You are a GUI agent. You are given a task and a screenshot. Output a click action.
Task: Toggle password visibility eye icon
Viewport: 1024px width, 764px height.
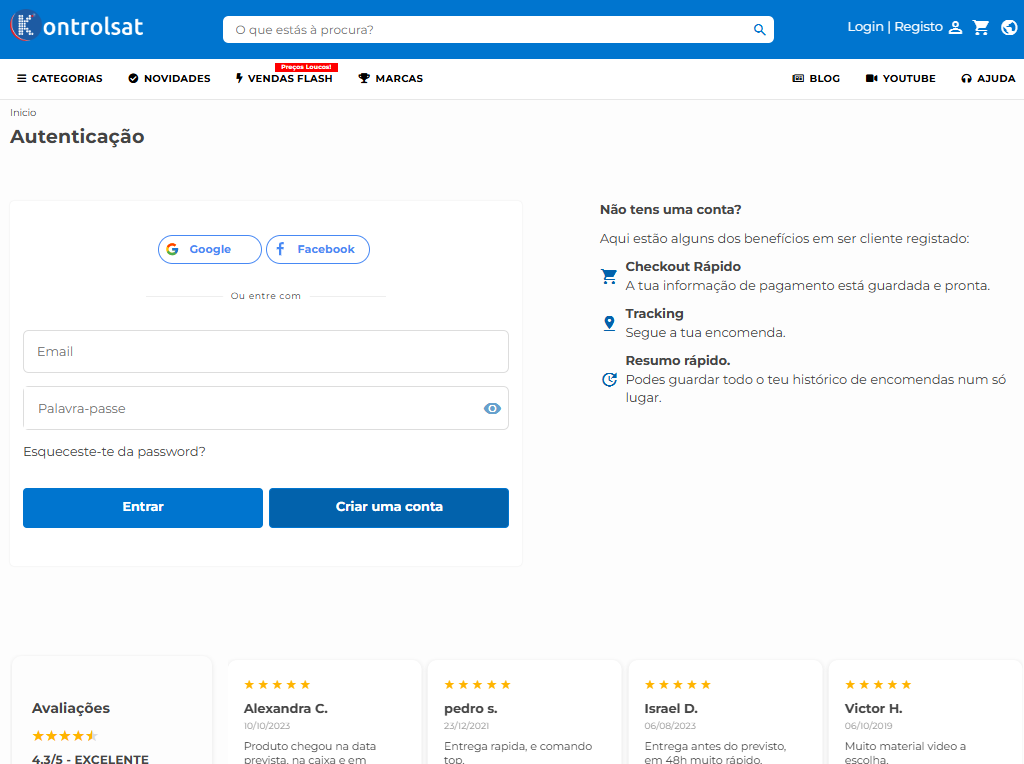click(491, 408)
